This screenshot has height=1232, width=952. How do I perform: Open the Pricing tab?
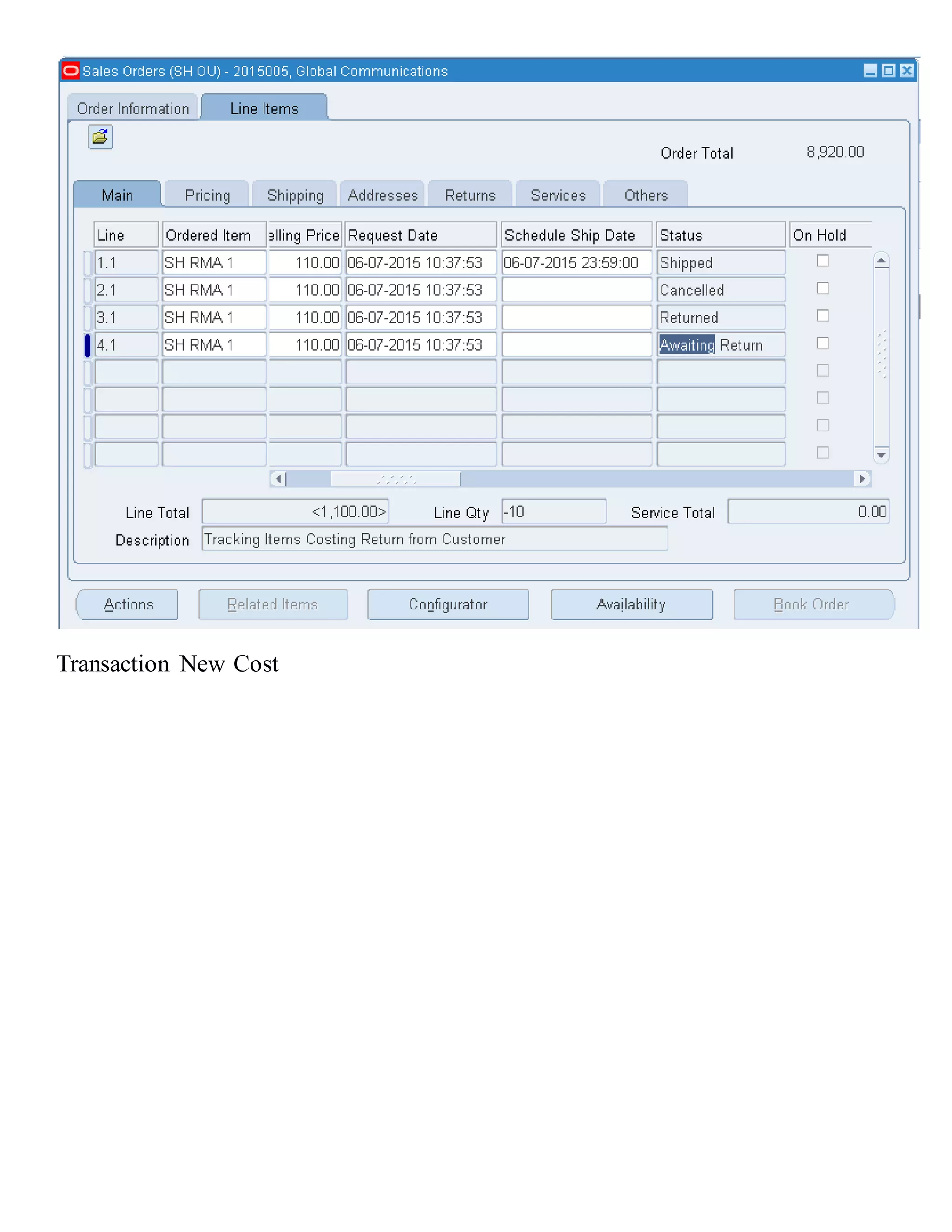pyautogui.click(x=207, y=195)
